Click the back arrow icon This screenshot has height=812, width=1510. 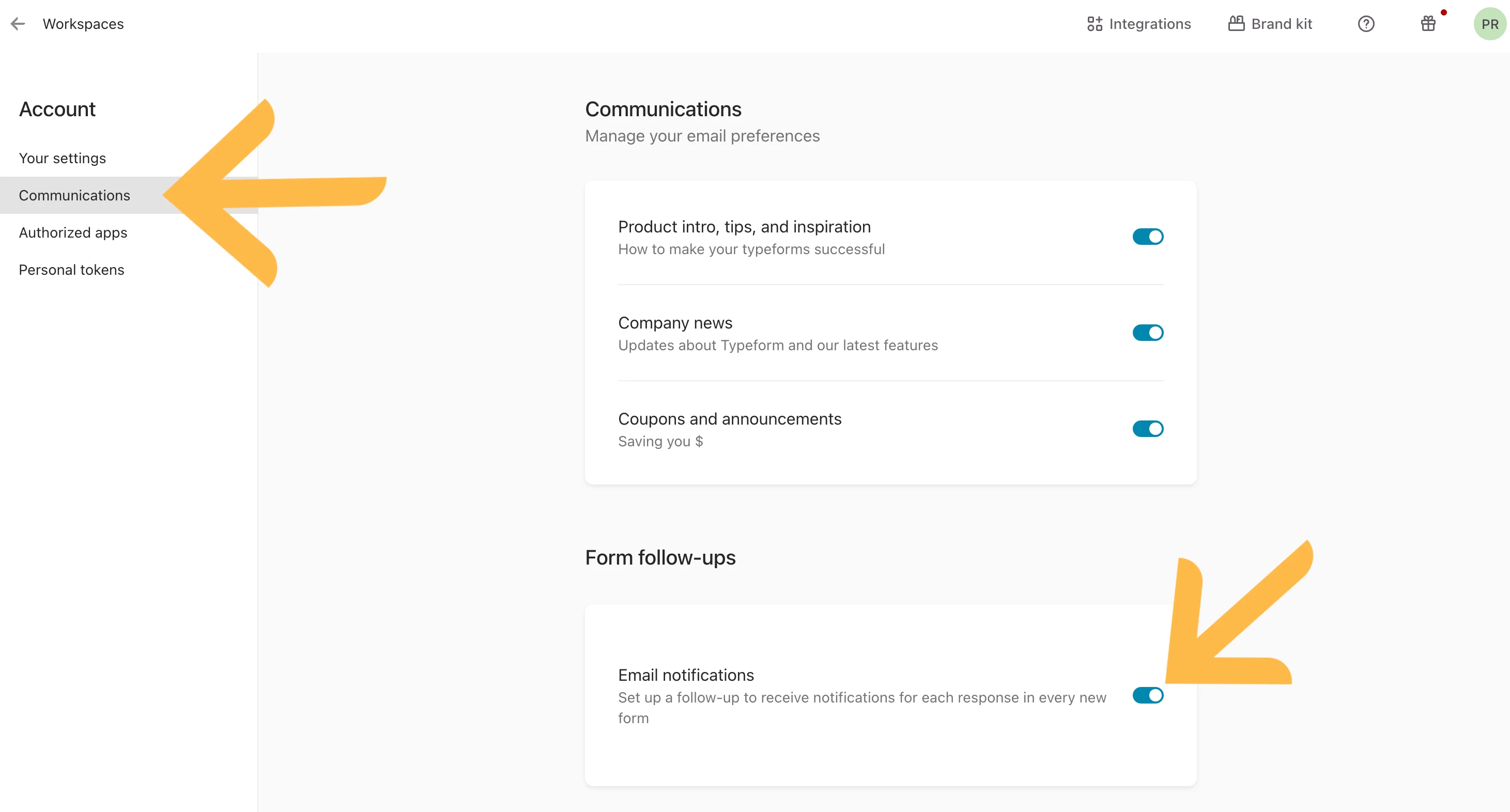coord(18,24)
